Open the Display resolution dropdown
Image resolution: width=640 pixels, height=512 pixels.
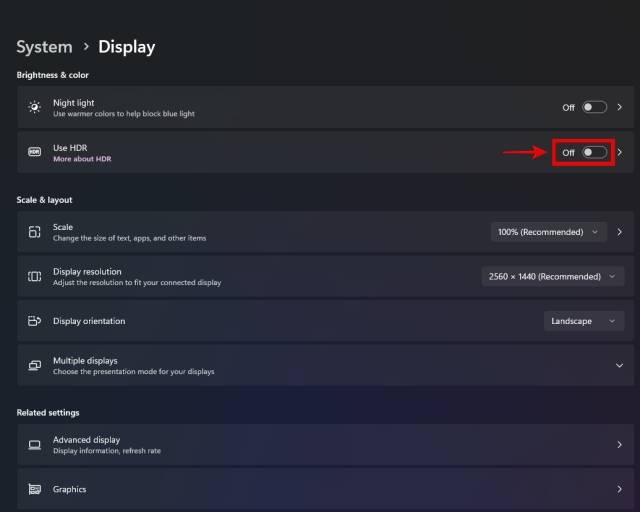coord(553,276)
